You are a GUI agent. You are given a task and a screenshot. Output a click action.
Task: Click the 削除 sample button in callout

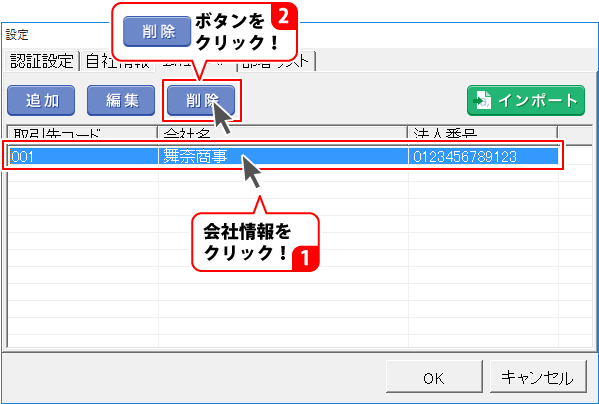tap(157, 31)
